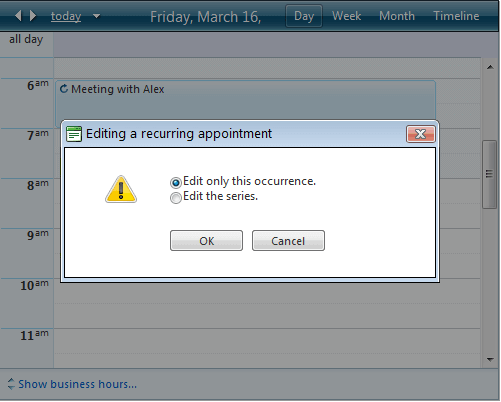Switch to Week view
The width and height of the screenshot is (501, 402).
[x=346, y=16]
